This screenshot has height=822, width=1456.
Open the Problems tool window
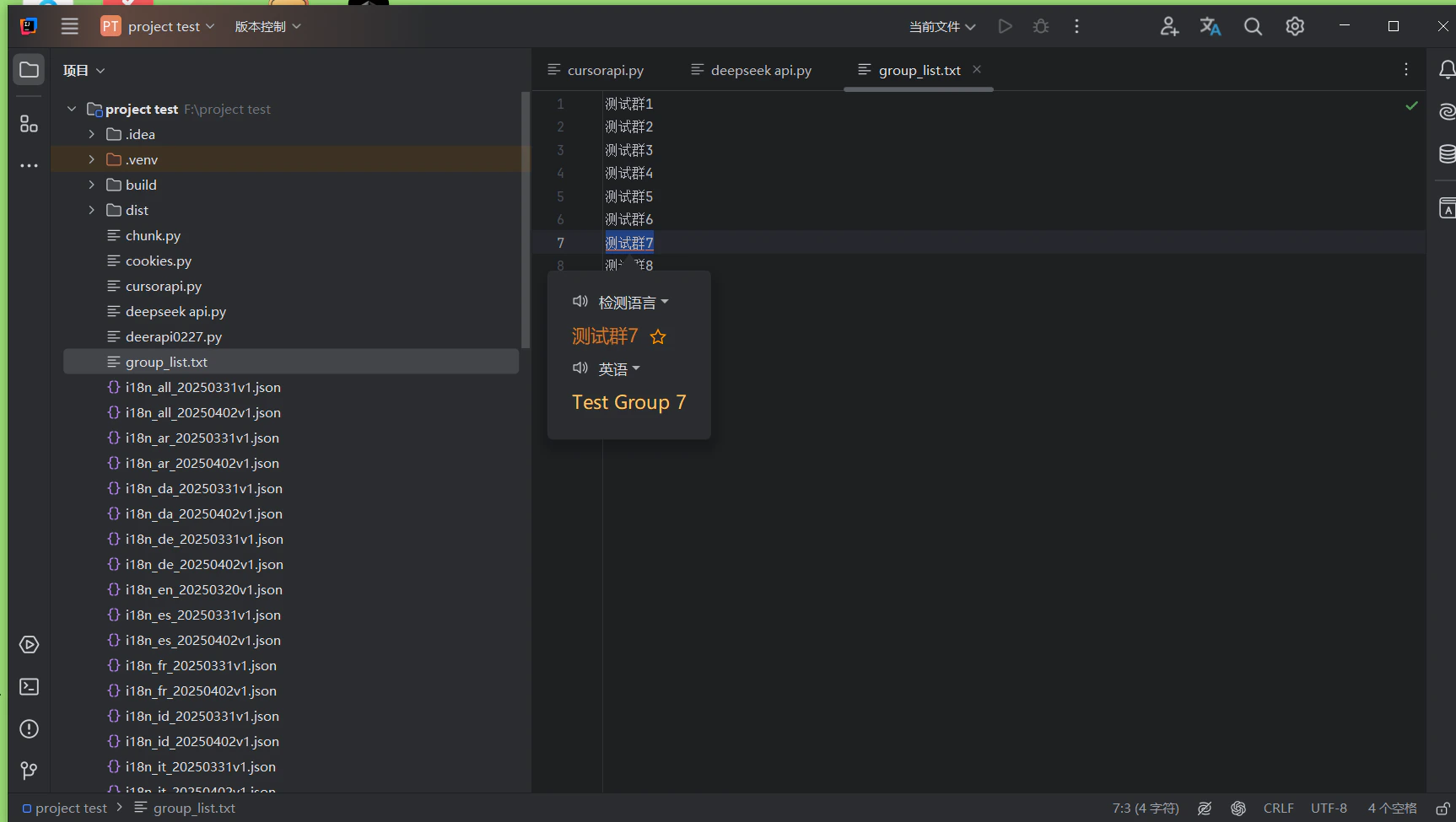point(29,729)
